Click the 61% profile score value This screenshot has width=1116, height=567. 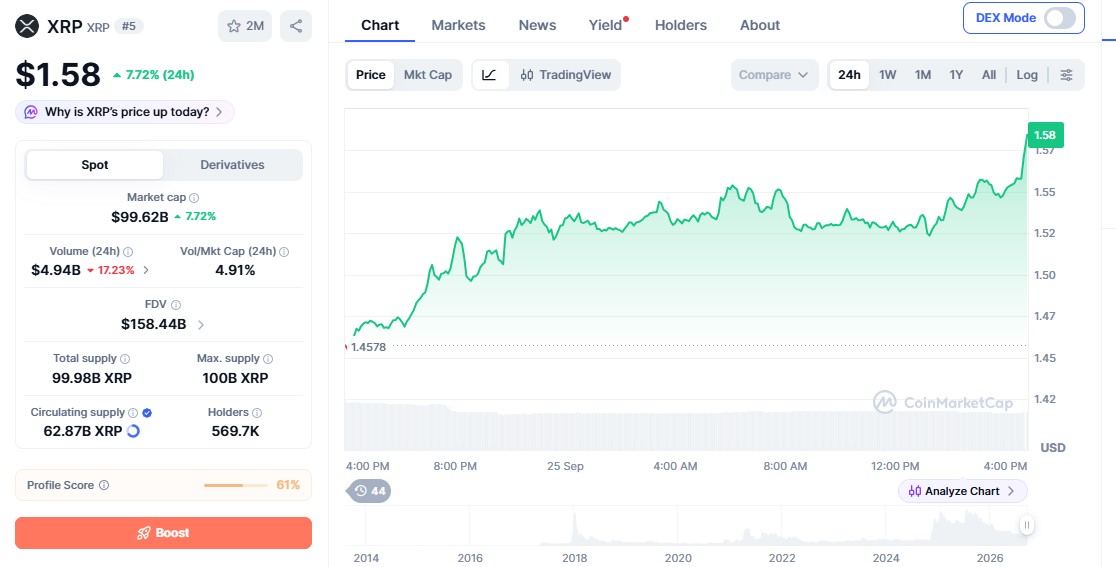coord(288,485)
